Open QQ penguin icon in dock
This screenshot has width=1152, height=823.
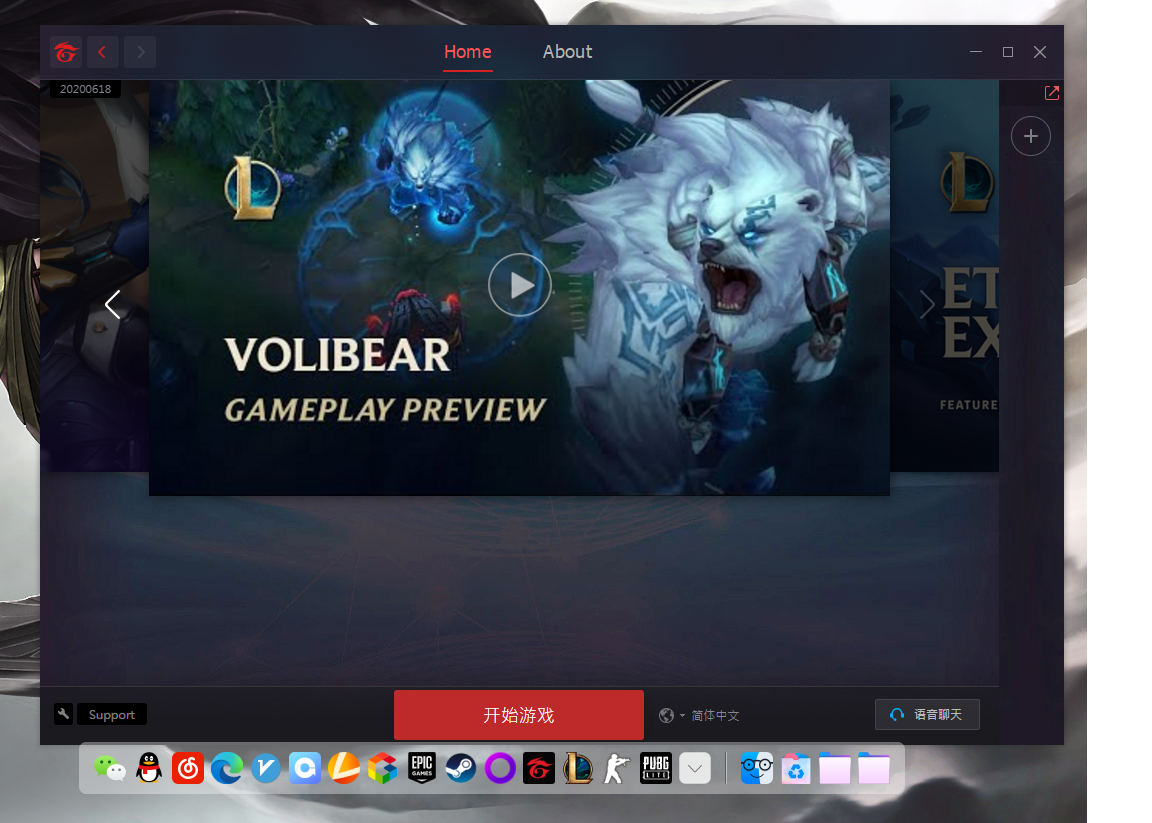point(149,769)
